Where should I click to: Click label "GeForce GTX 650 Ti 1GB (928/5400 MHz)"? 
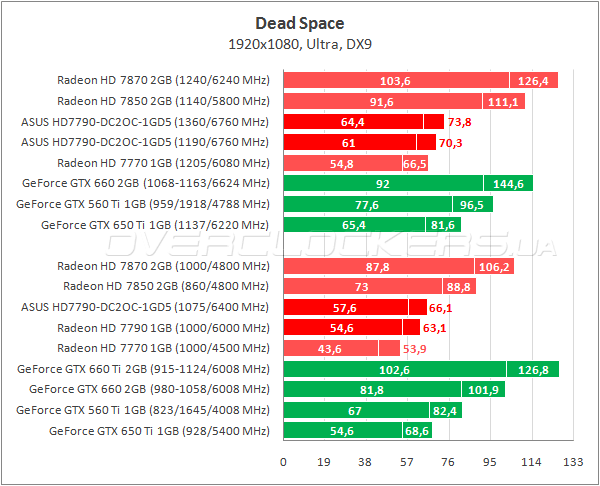click(159, 431)
